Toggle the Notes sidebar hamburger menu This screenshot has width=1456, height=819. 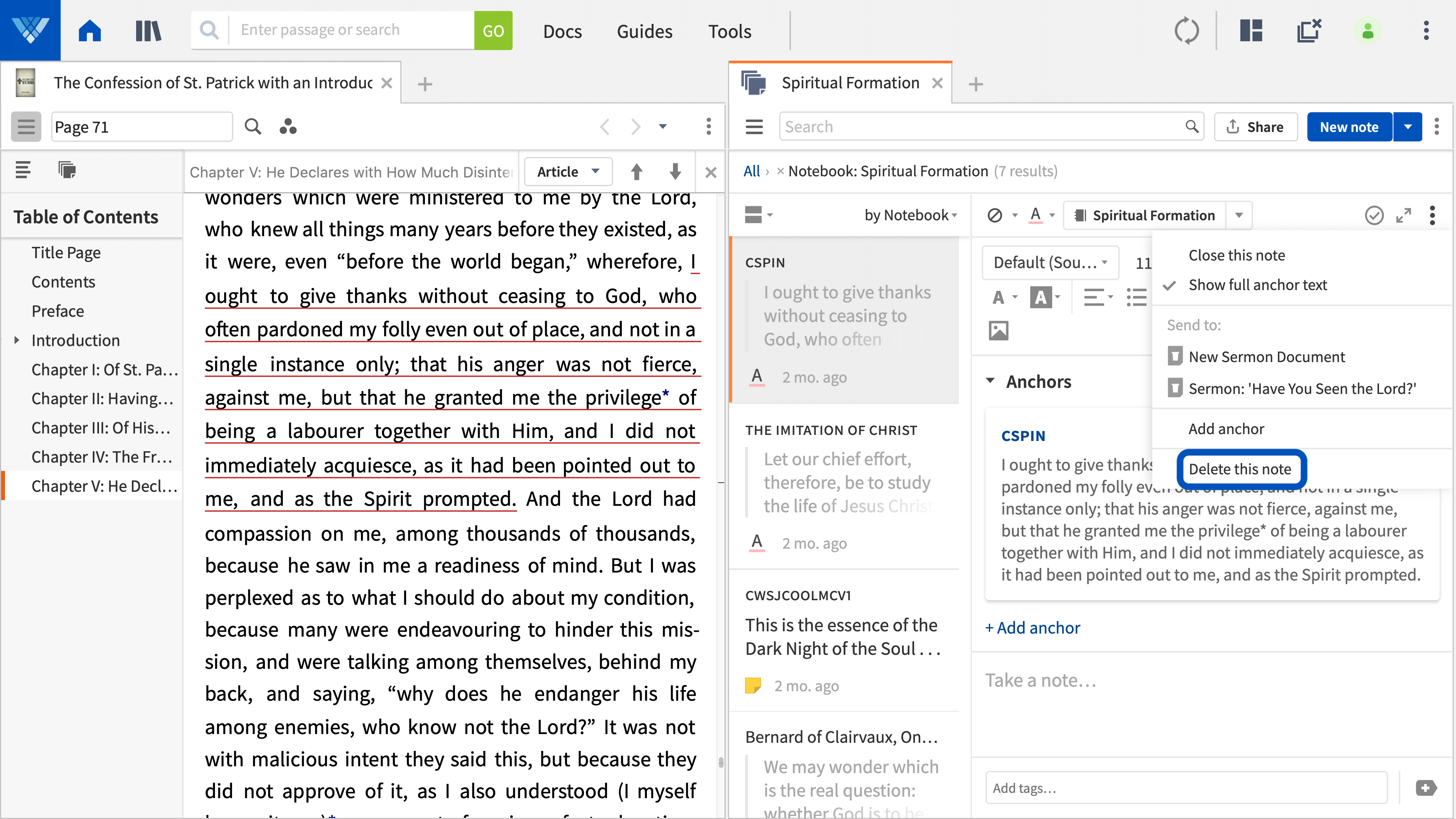[x=754, y=127]
